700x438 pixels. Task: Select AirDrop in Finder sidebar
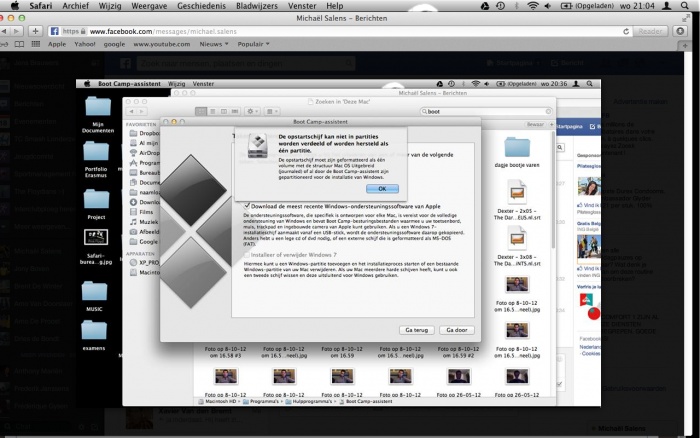145,153
